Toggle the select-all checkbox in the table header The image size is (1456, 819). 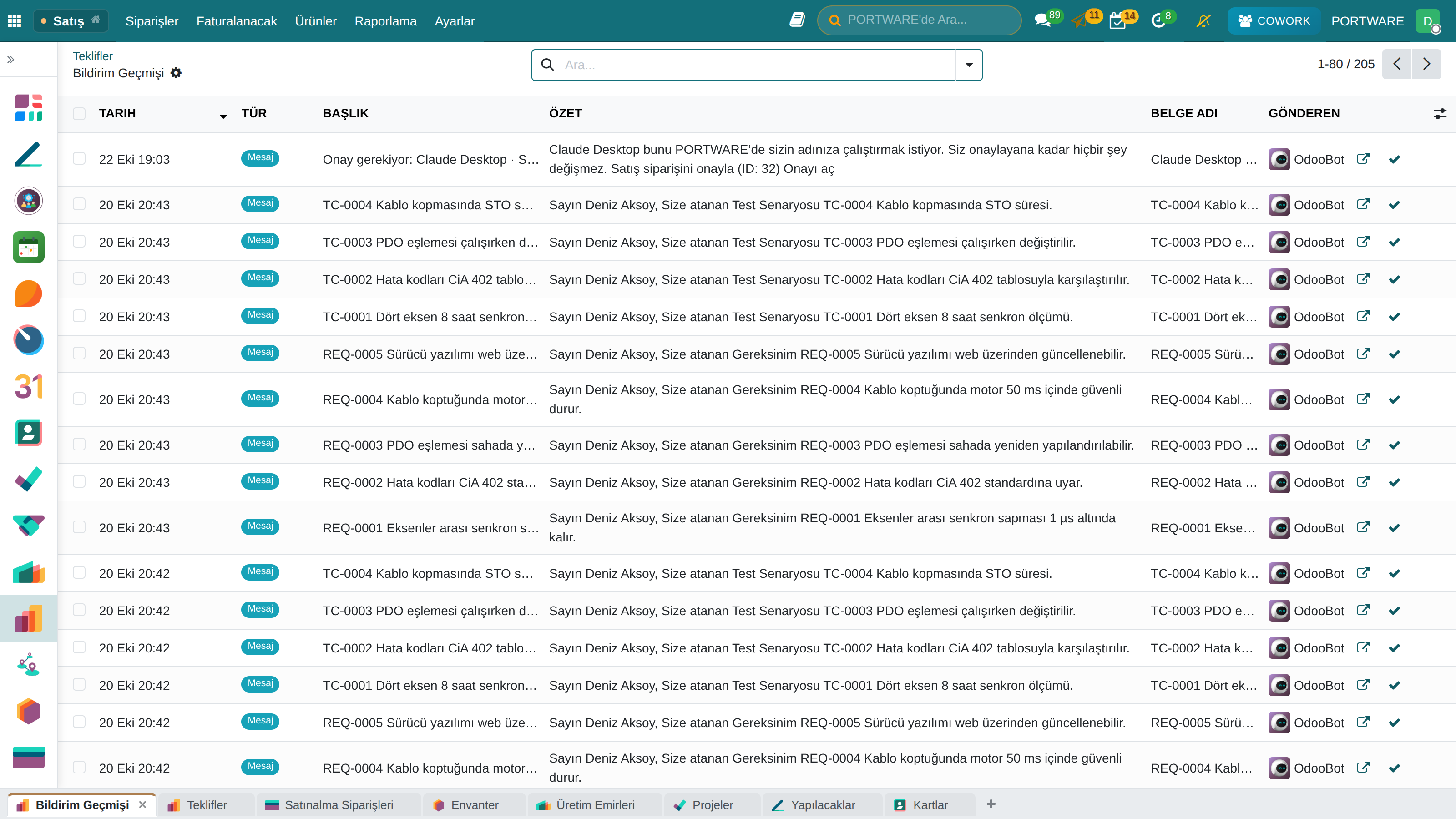(x=79, y=114)
